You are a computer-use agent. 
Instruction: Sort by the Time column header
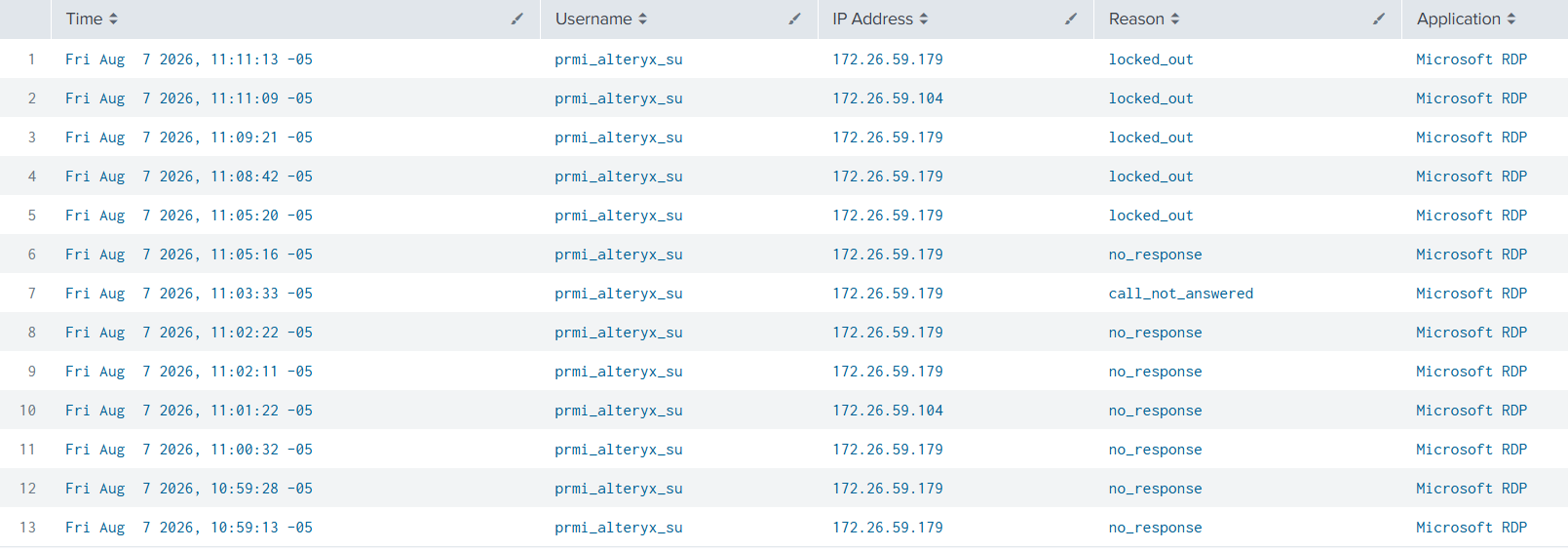tap(92, 19)
